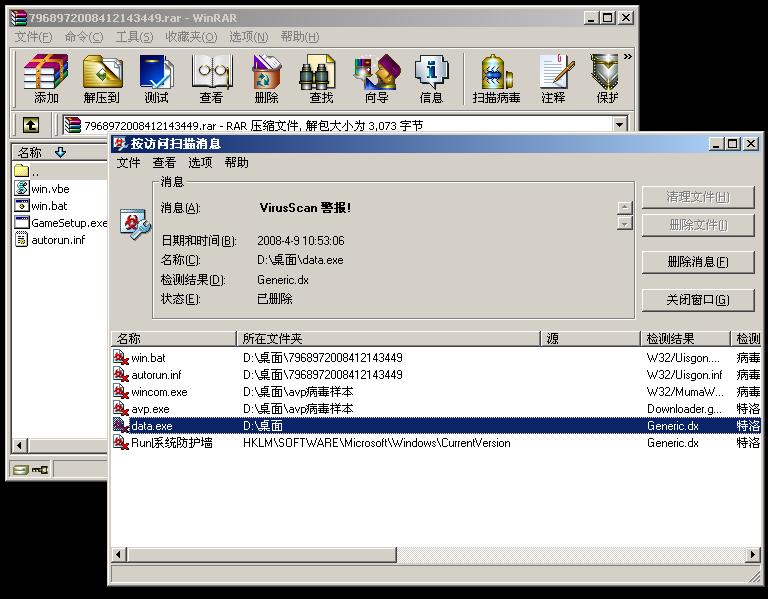Select GameSetup.exe in WinRAR file list

(61, 223)
